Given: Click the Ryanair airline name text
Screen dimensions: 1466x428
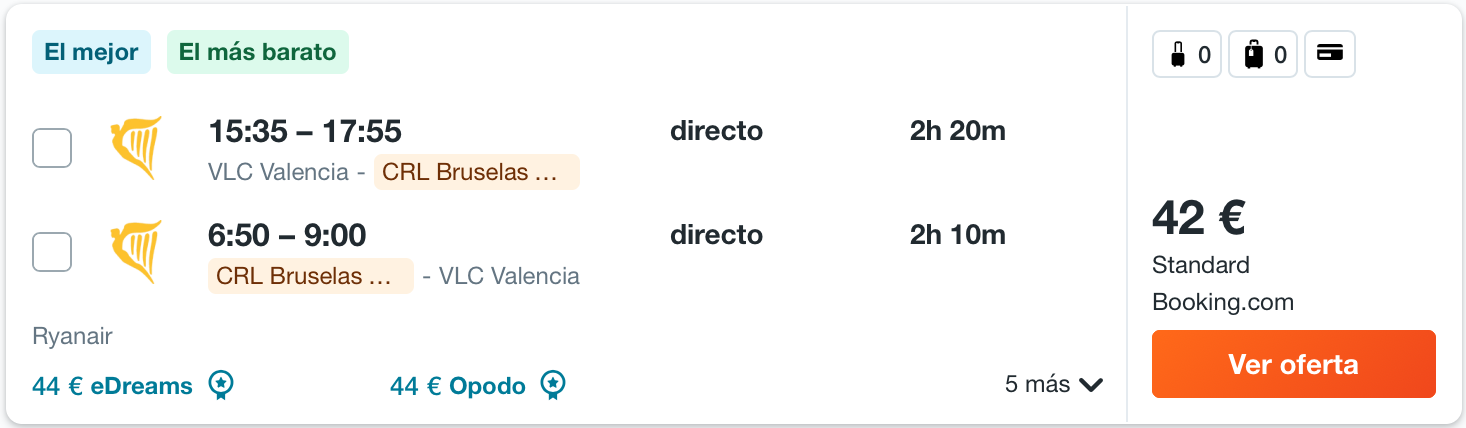Looking at the screenshot, I should coord(72,335).
